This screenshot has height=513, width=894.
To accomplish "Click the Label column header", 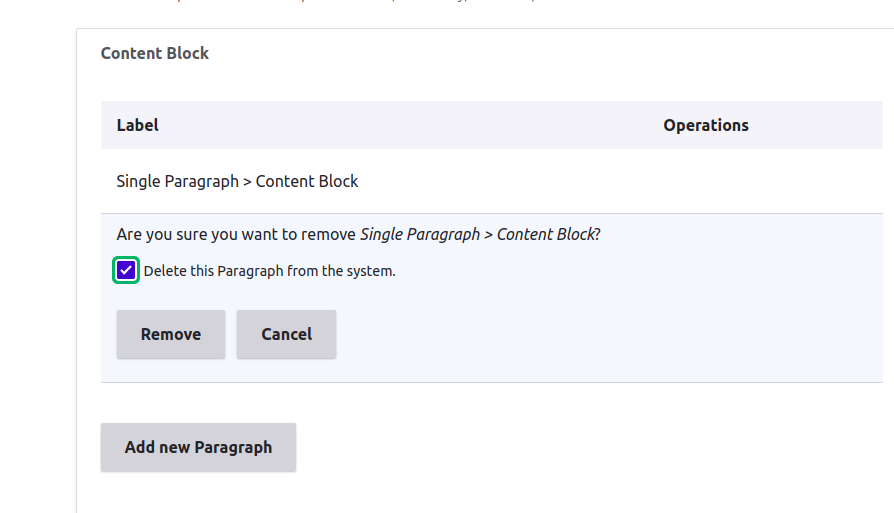I will click(137, 125).
